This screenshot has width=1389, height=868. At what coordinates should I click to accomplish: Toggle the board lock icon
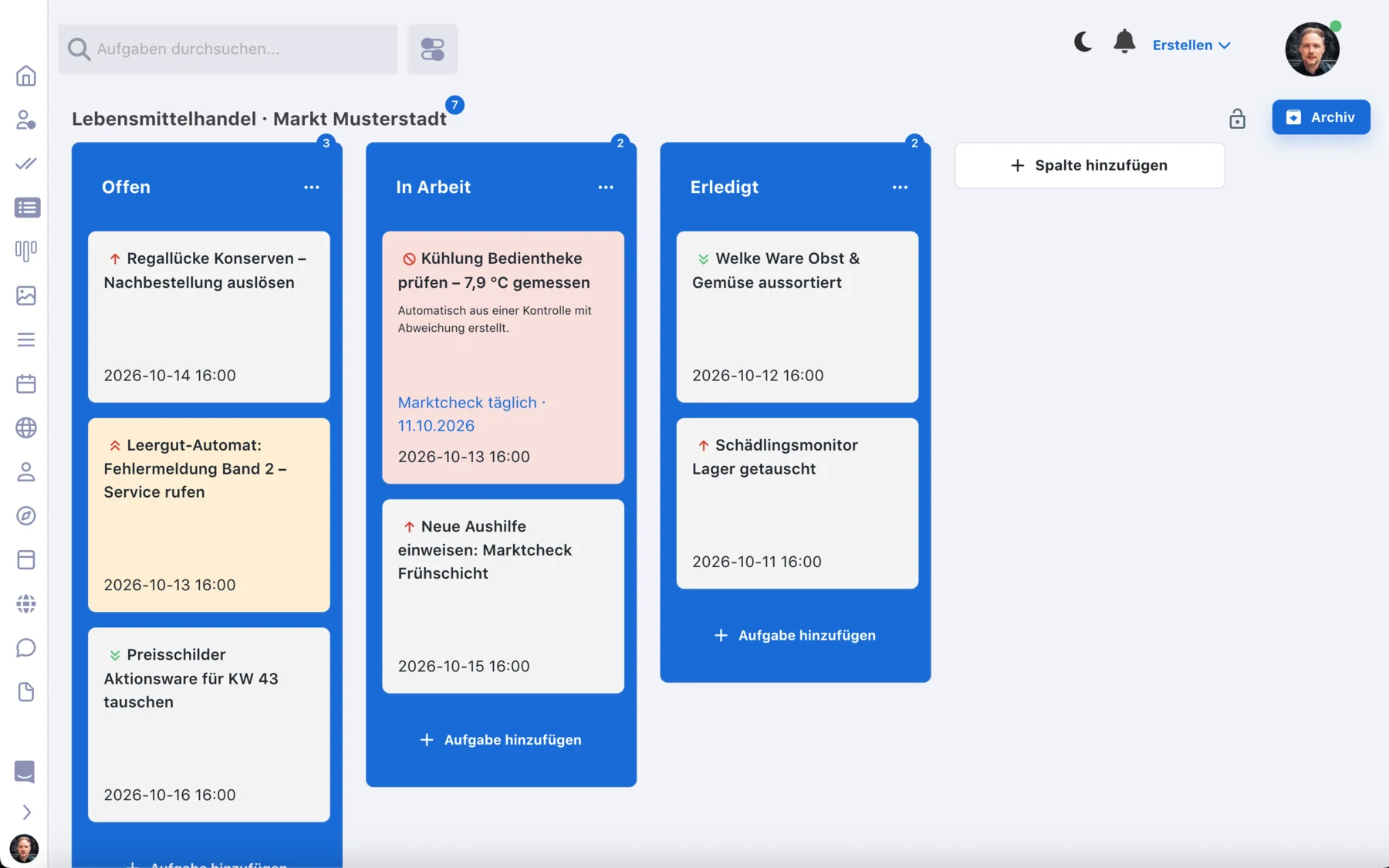[x=1237, y=118]
